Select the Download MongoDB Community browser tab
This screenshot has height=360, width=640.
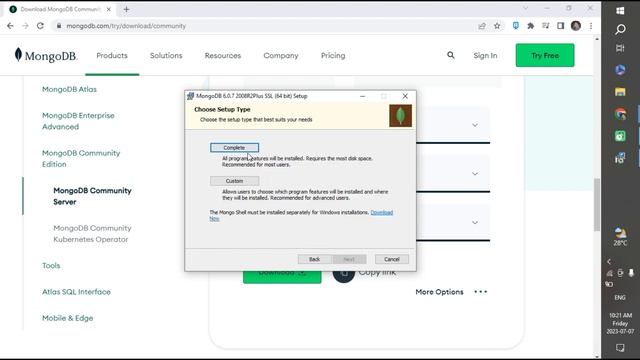click(x=60, y=9)
